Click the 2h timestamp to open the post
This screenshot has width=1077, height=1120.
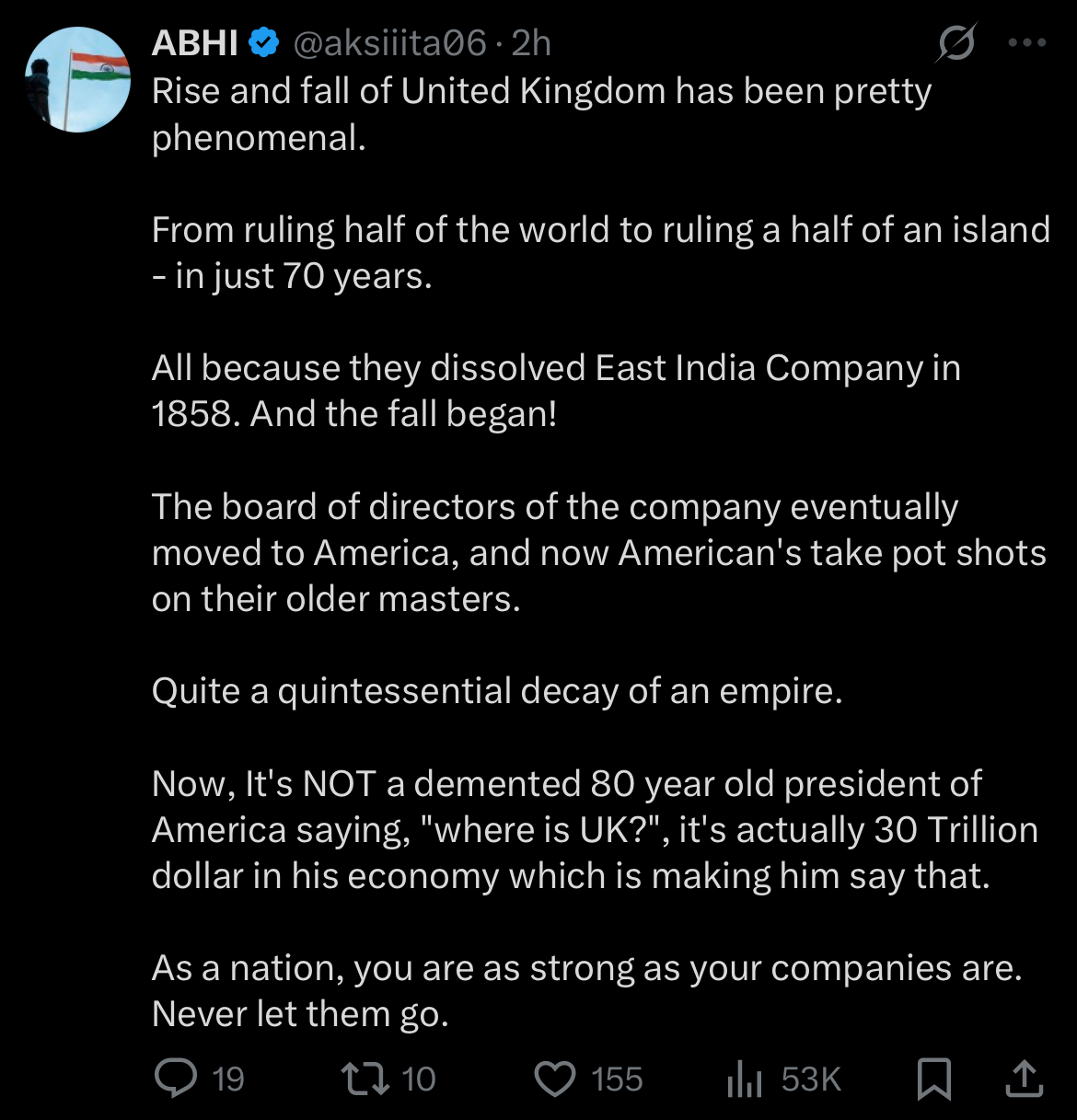531,43
